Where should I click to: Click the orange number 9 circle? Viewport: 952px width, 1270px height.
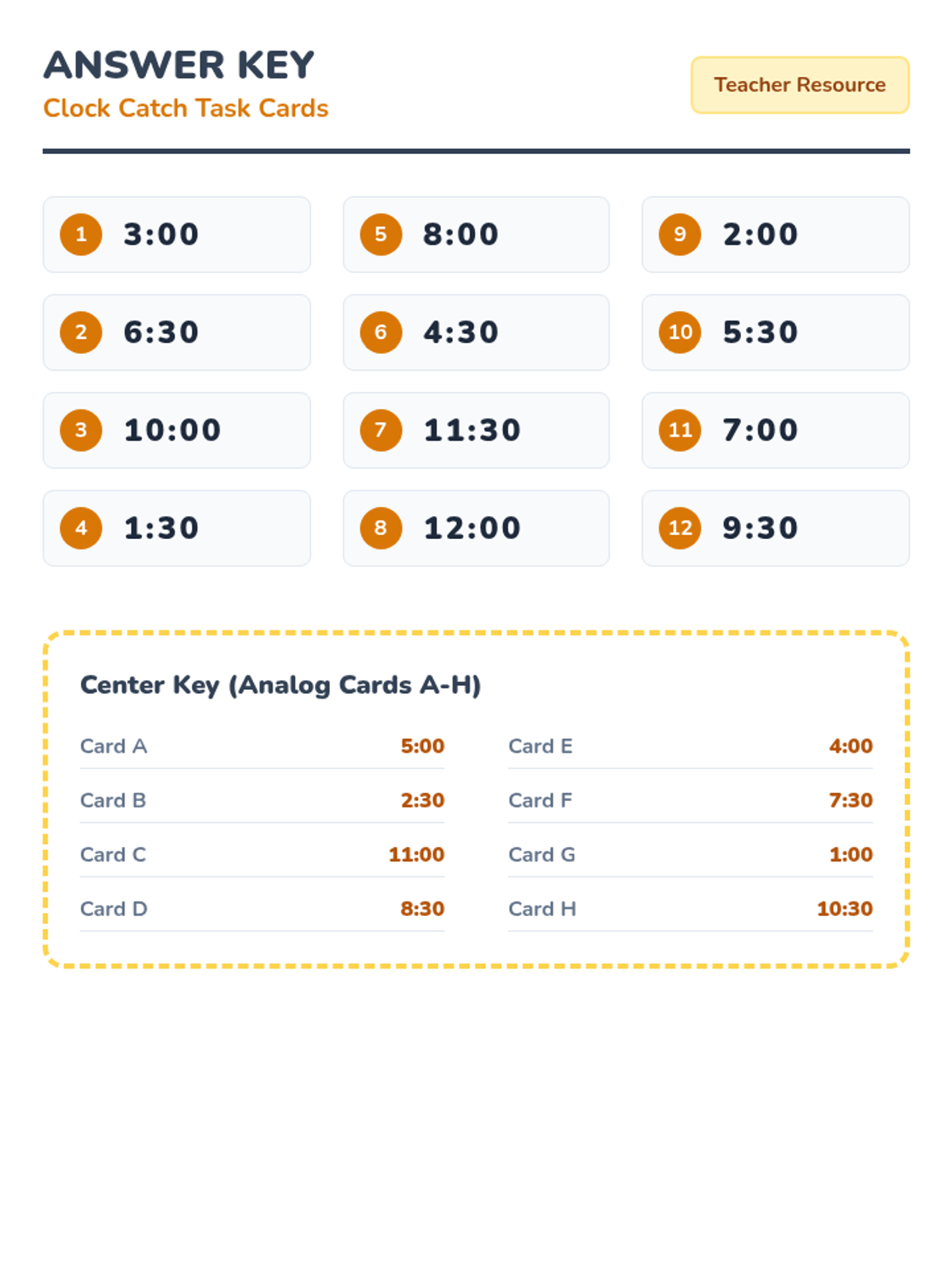pos(680,234)
